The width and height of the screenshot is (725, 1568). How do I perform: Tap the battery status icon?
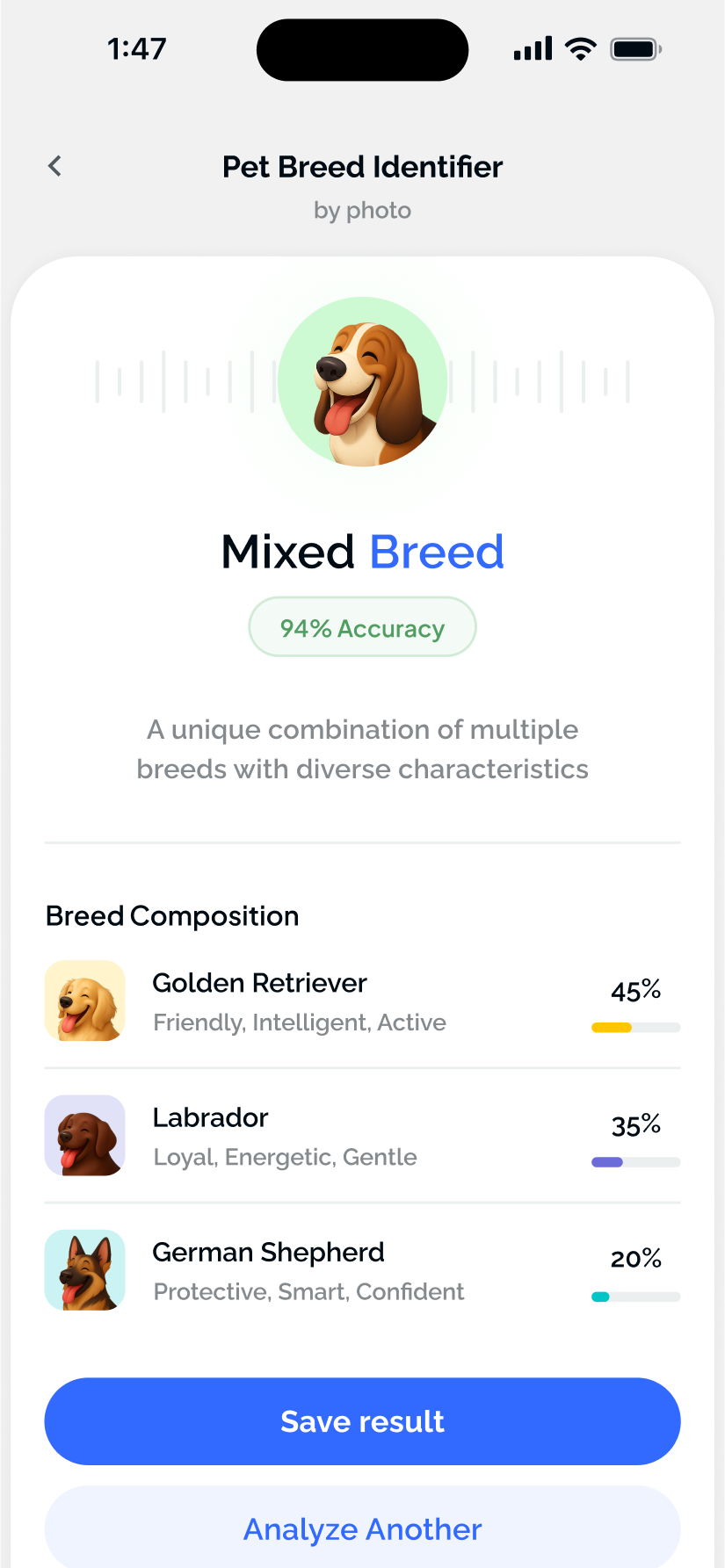636,48
